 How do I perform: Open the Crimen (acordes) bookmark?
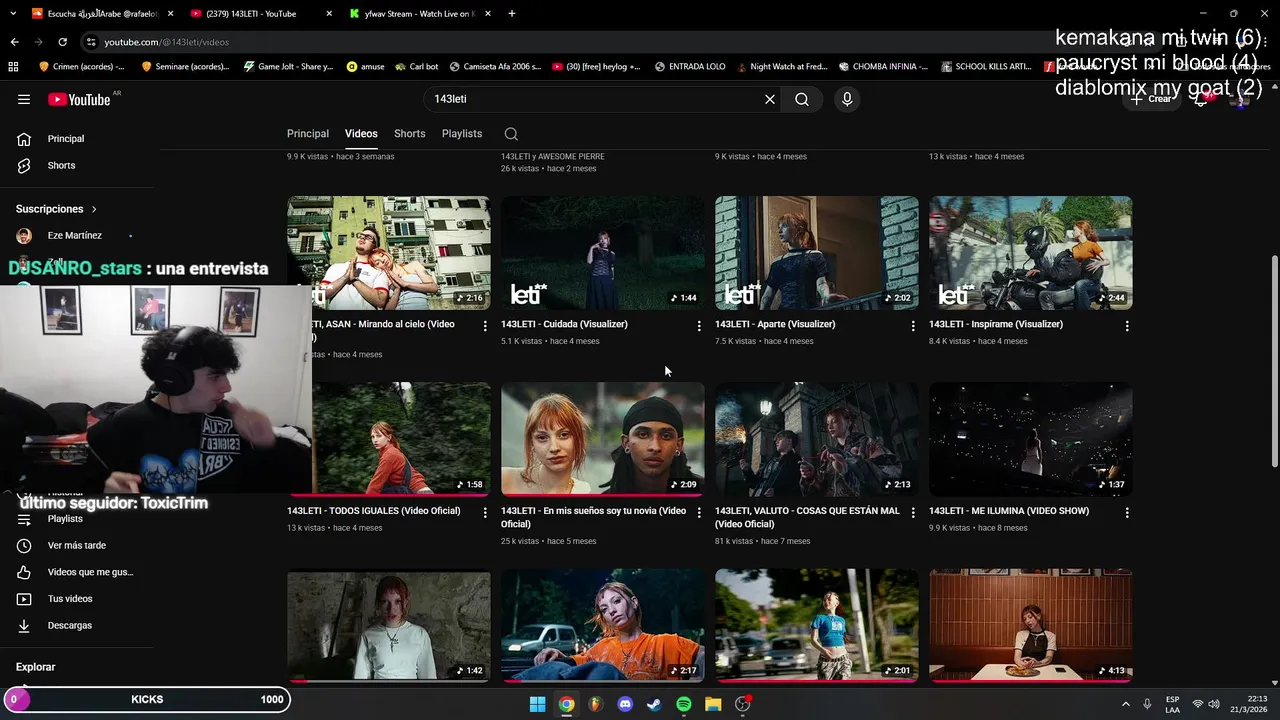click(81, 67)
